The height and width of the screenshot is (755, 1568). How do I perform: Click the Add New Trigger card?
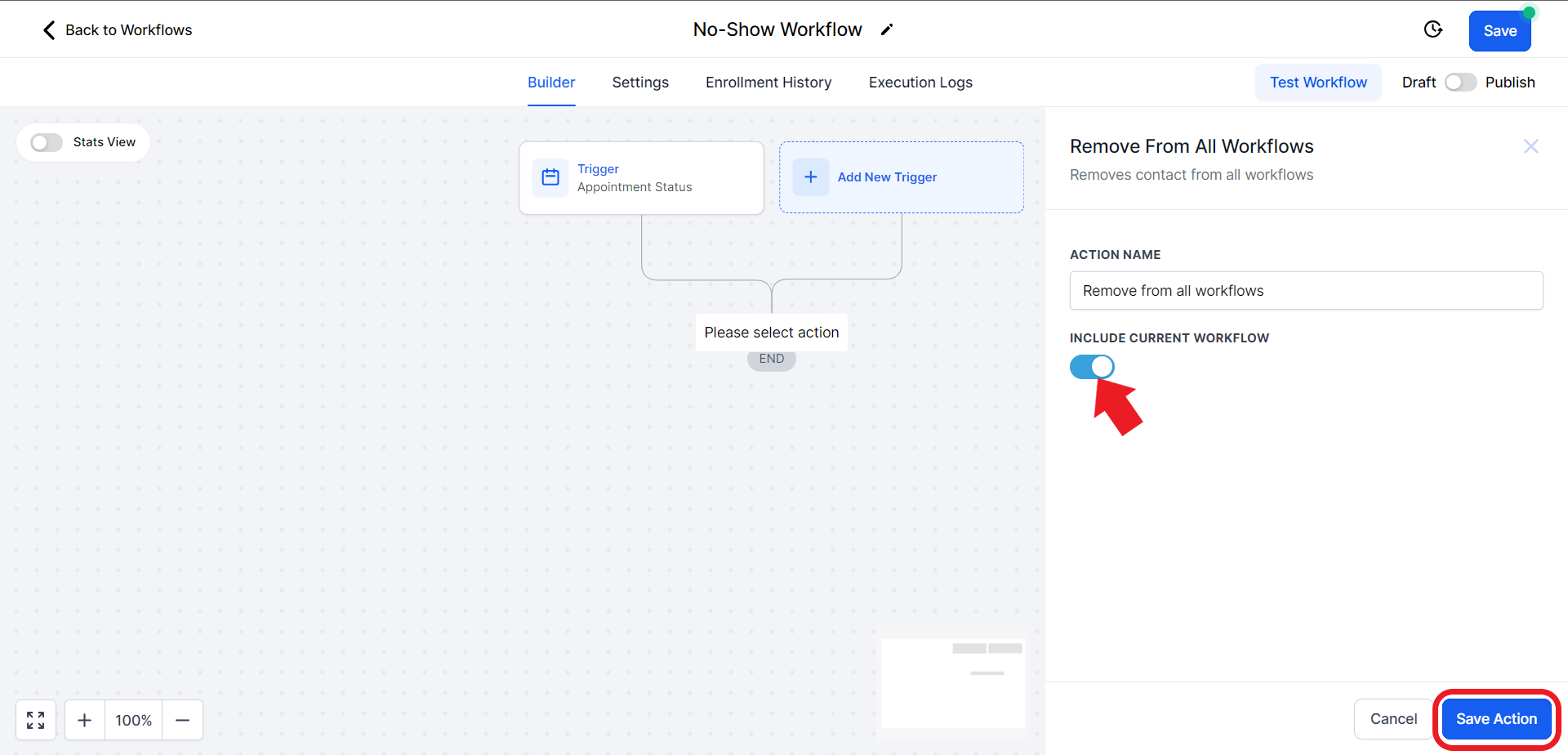(902, 177)
